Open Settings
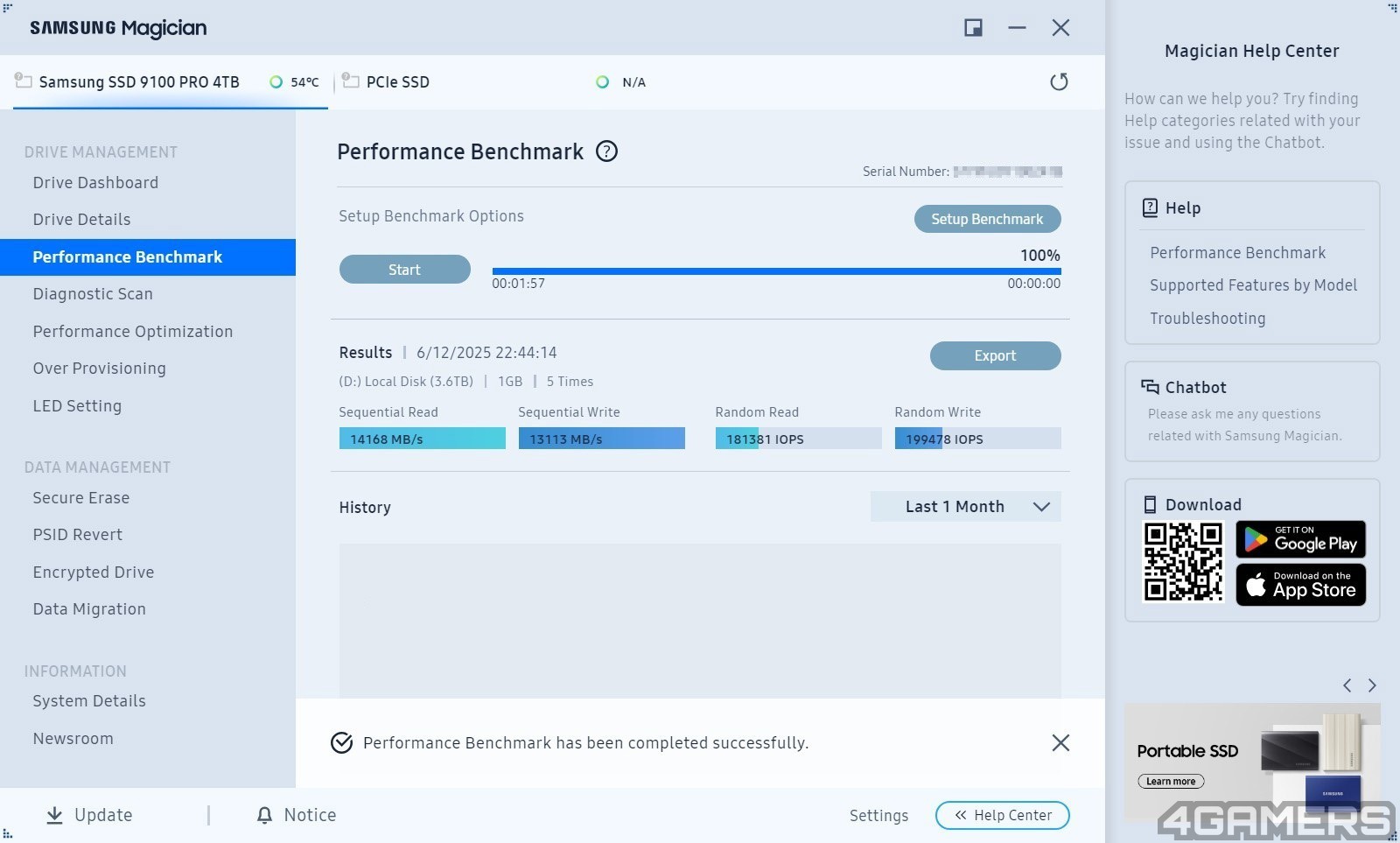The image size is (1400, 843). tap(878, 816)
